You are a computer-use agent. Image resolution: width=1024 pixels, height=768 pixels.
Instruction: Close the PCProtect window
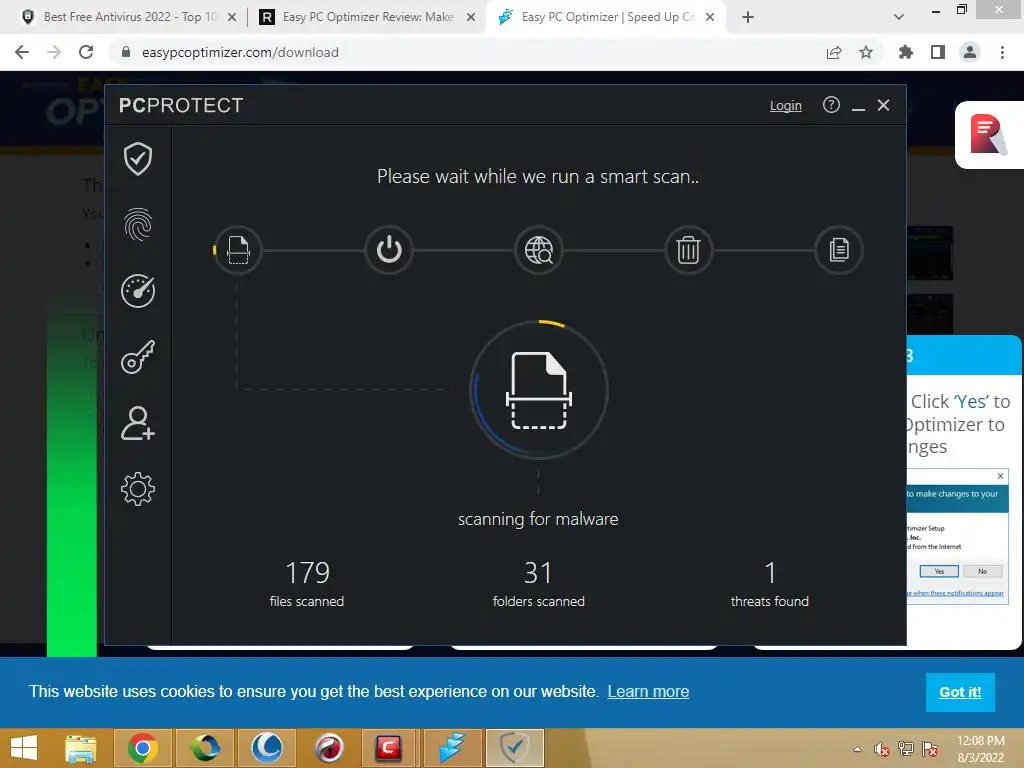click(x=884, y=105)
